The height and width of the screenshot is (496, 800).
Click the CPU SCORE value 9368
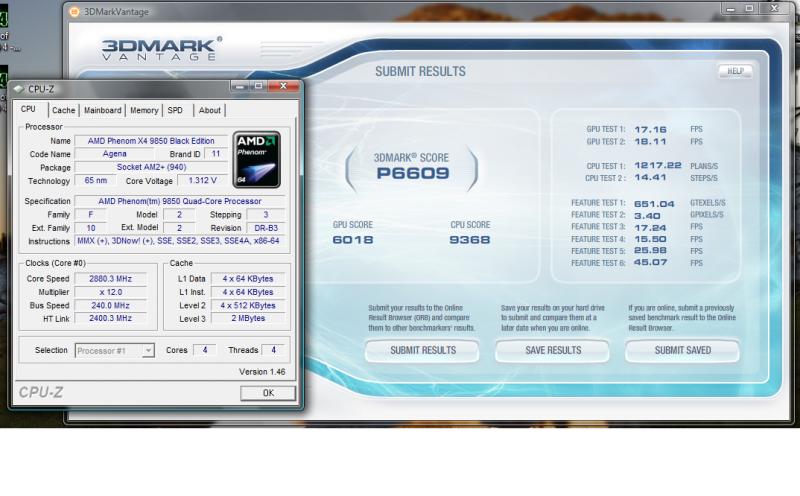[x=470, y=240]
